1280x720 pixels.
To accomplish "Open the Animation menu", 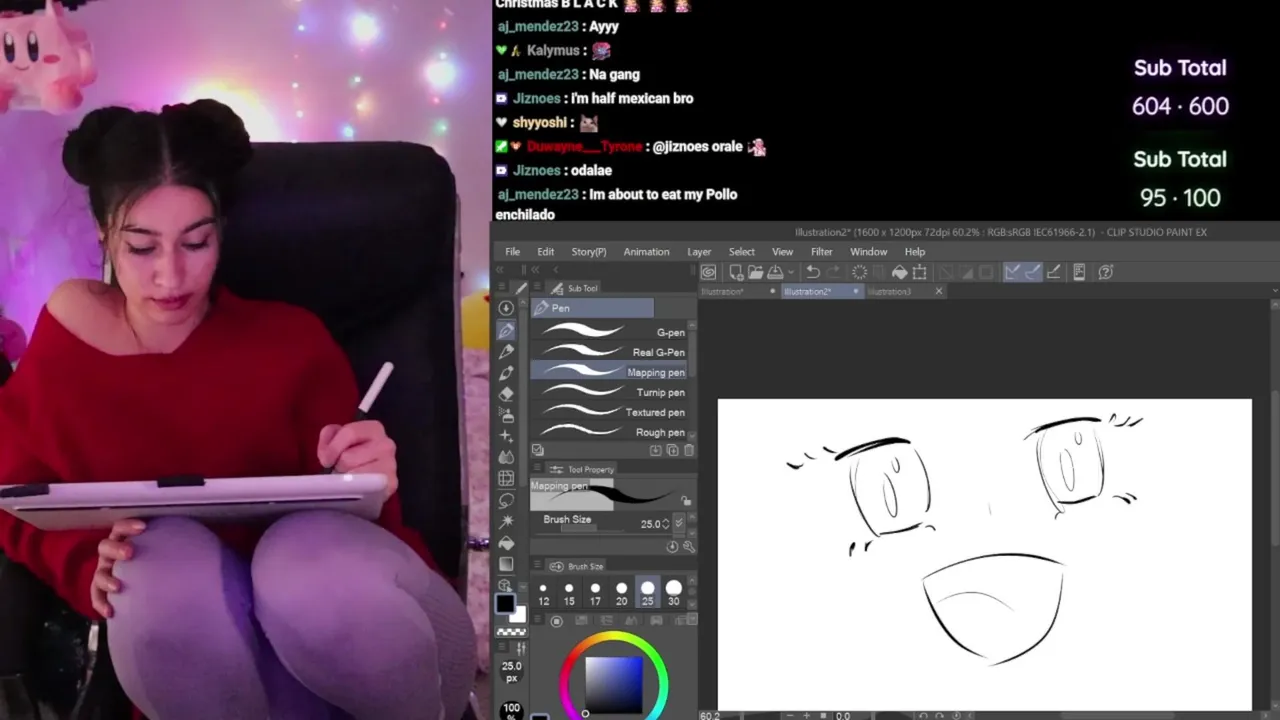I will [646, 251].
